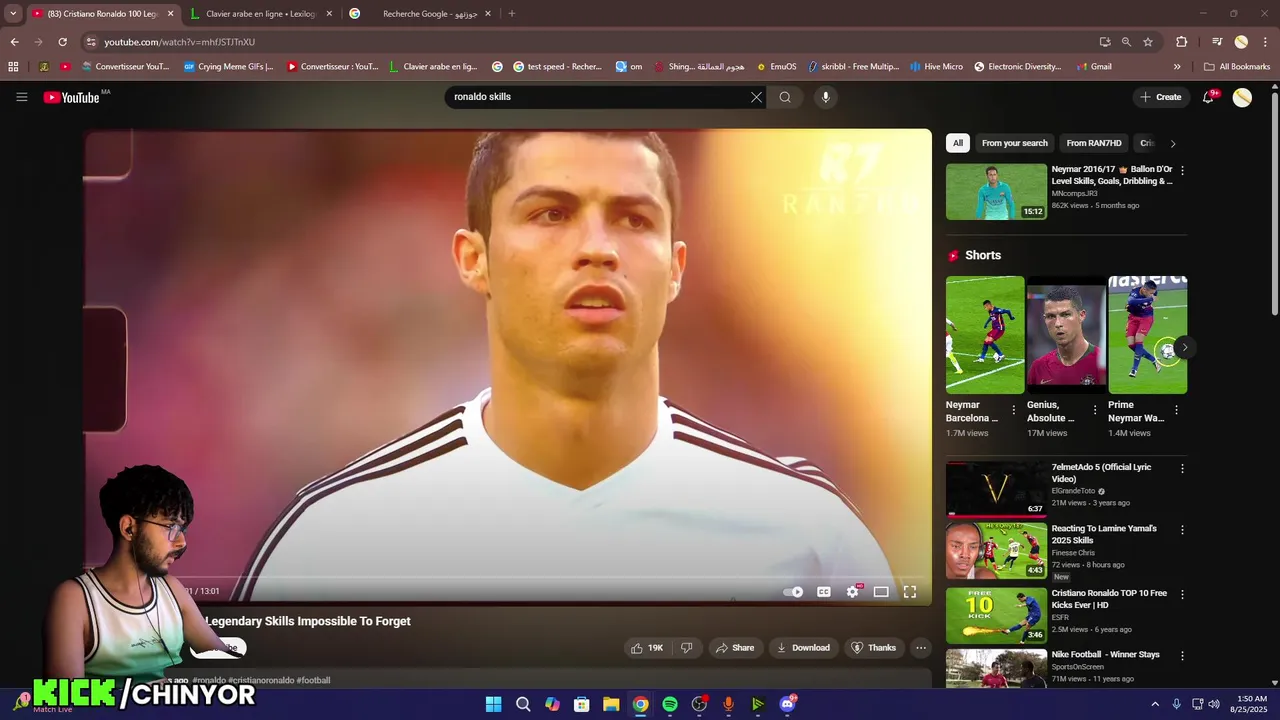Bookmark this page with the star
Viewport: 1280px width, 720px height.
pos(1148,42)
